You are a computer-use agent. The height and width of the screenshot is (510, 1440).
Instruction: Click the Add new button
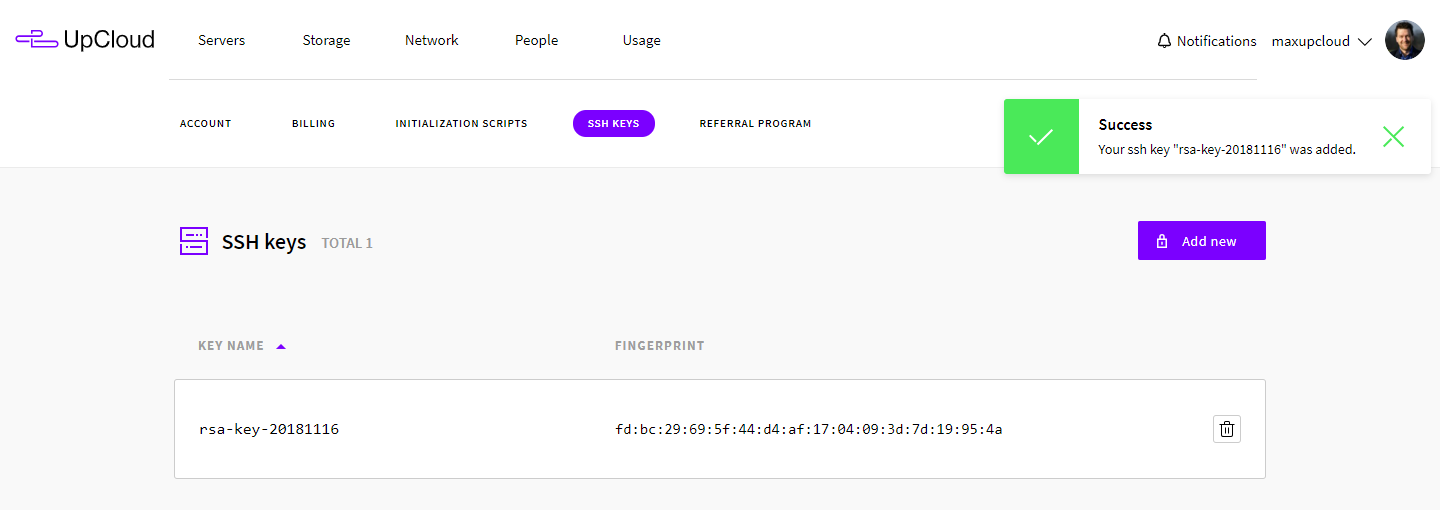(x=1201, y=241)
